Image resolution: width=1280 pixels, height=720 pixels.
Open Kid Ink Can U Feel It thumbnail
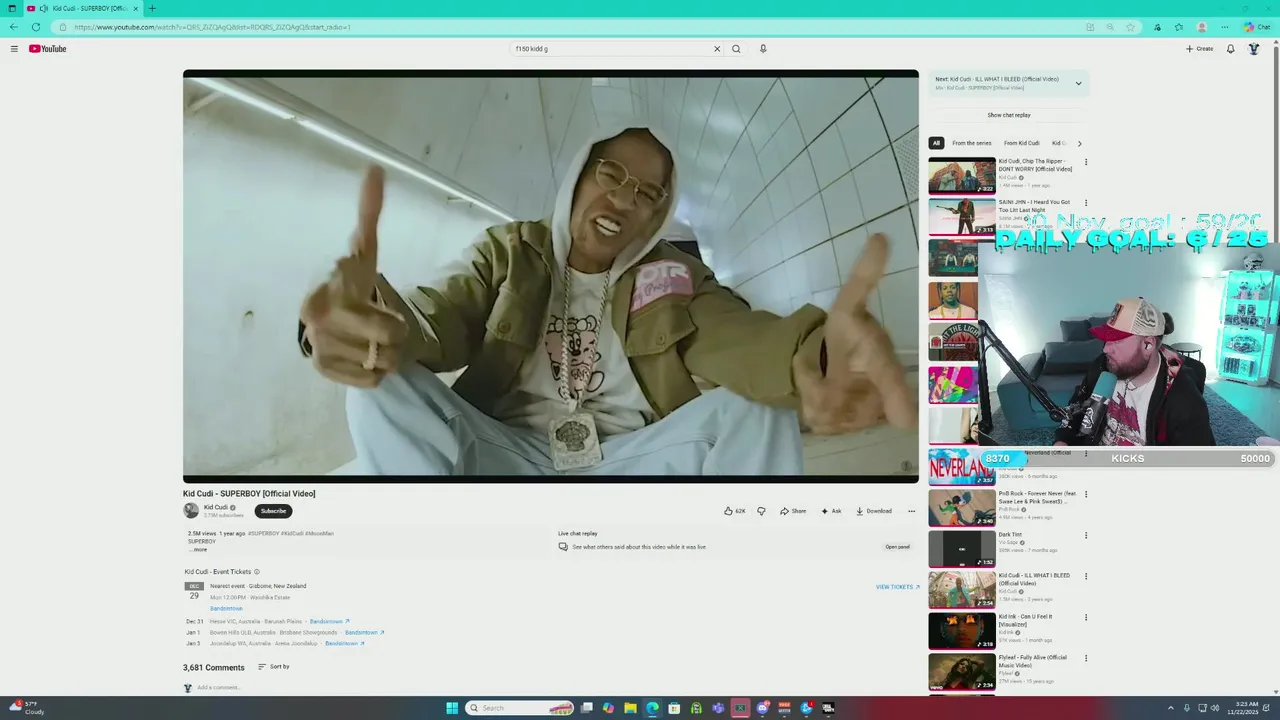click(x=962, y=631)
